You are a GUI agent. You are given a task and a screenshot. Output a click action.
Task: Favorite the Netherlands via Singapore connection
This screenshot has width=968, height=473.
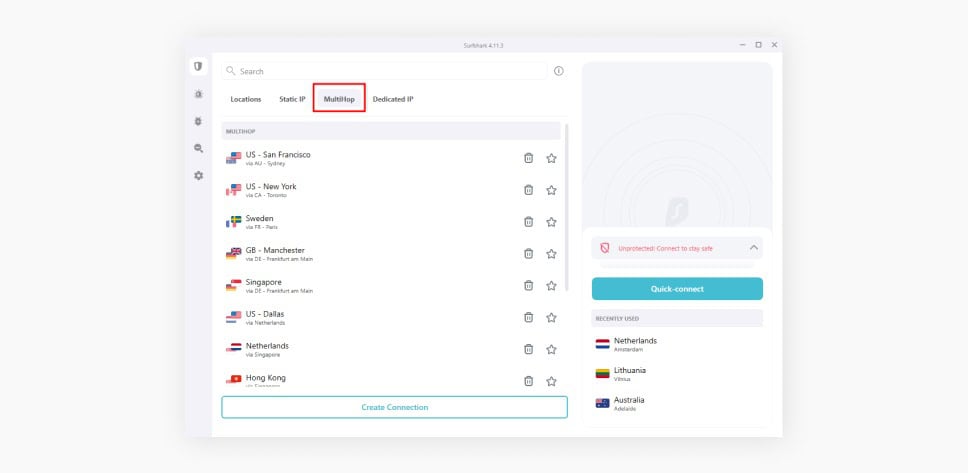(x=551, y=349)
